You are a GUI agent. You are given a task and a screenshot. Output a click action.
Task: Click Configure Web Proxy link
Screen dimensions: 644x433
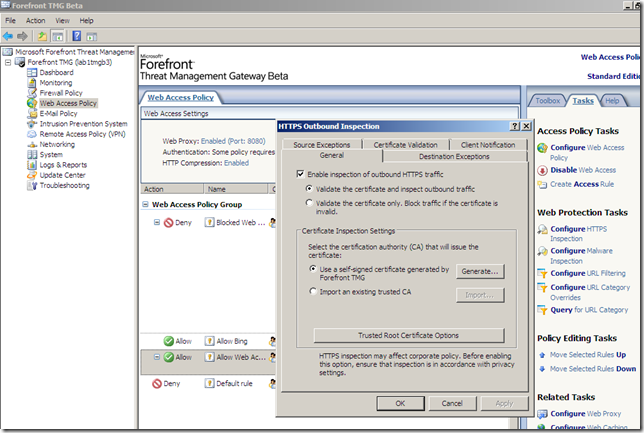[586, 414]
